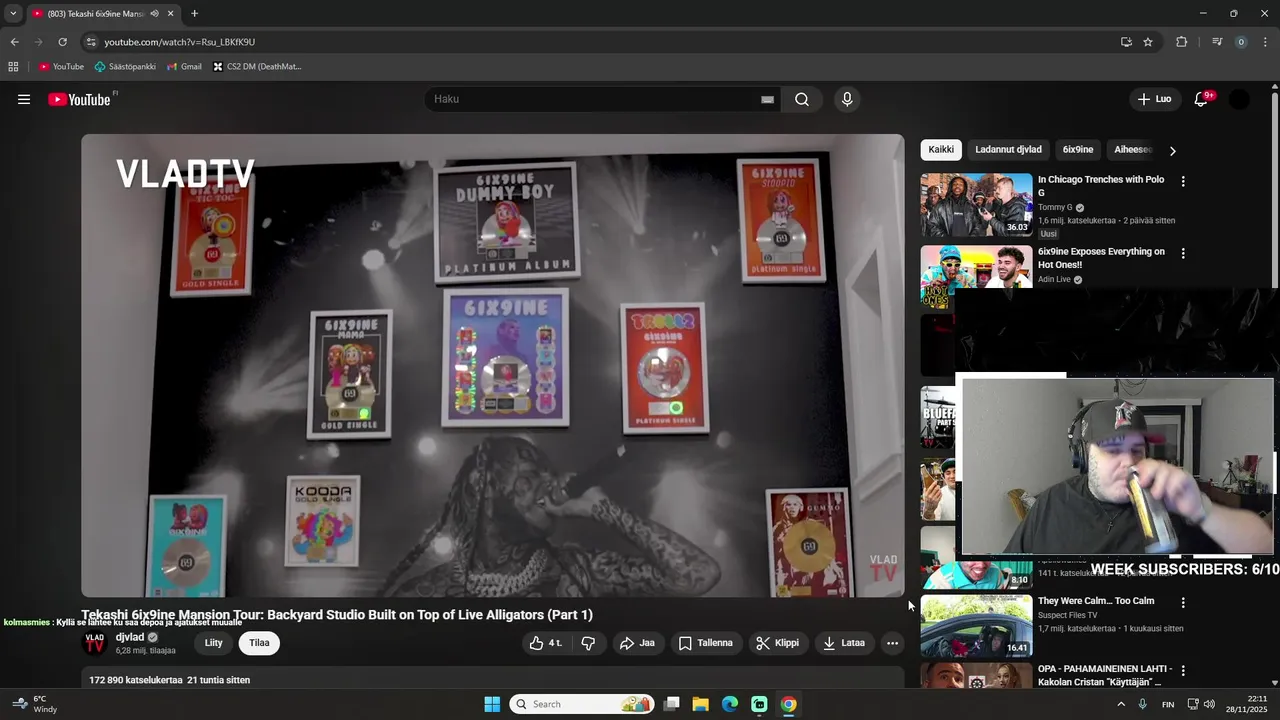Go back with browser back arrow
1280x720 pixels.
pyautogui.click(x=14, y=42)
